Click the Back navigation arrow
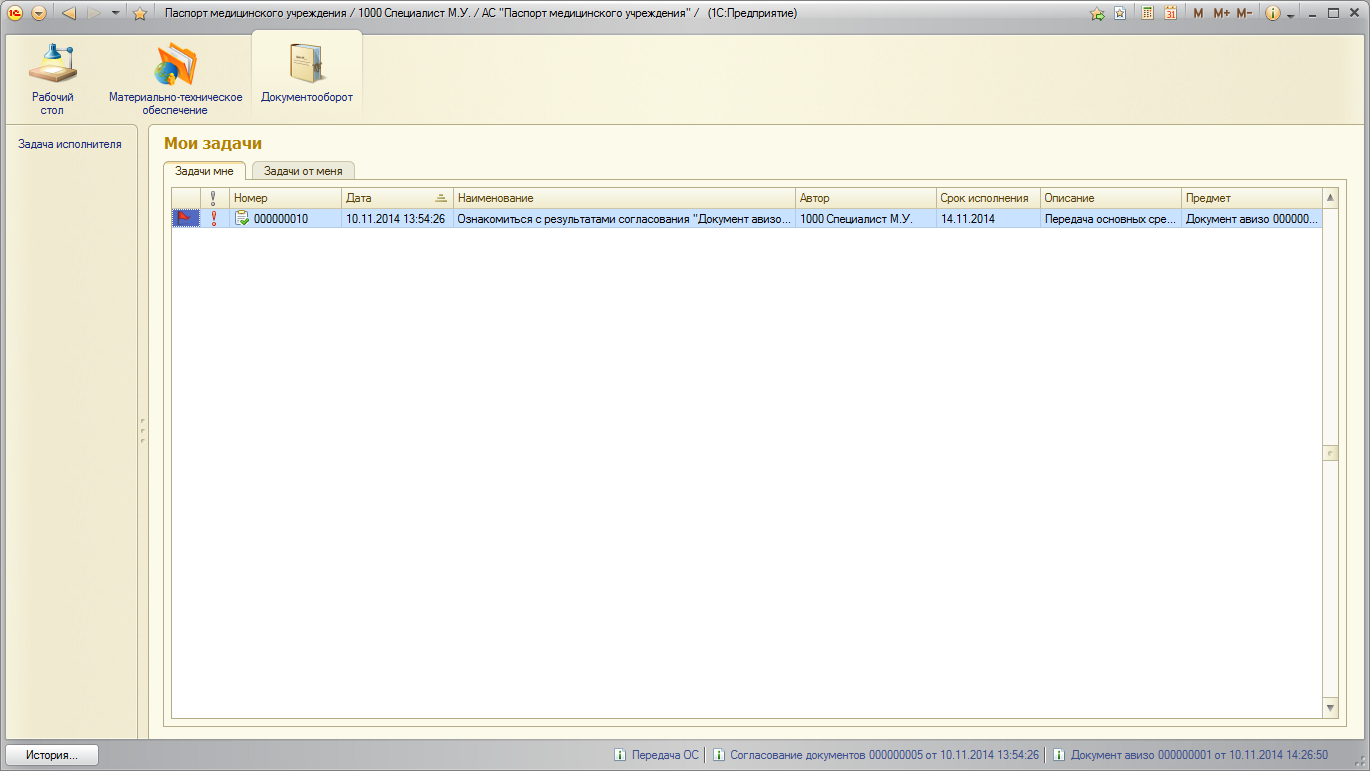The image size is (1370, 771). click(69, 13)
